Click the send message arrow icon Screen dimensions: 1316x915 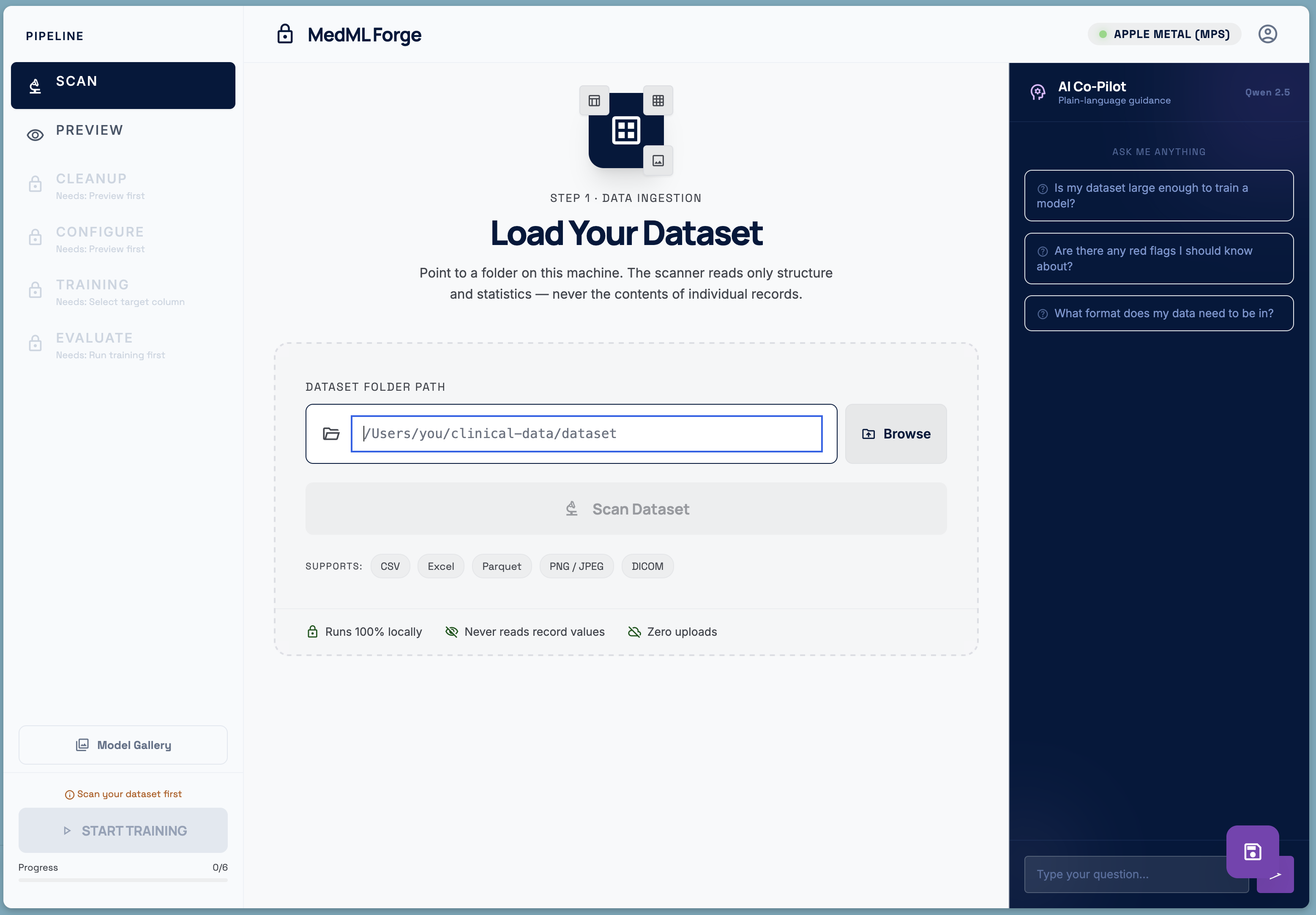[1283, 882]
